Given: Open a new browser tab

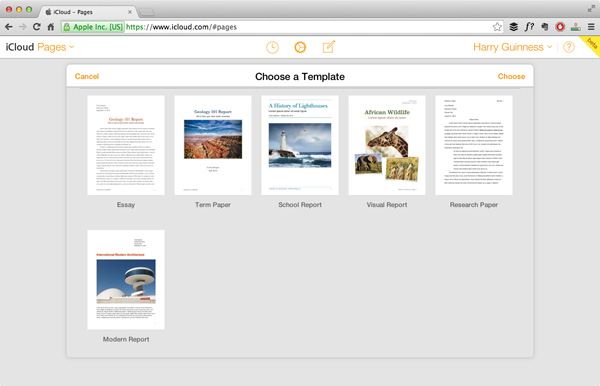Looking at the screenshot, I should [146, 12].
